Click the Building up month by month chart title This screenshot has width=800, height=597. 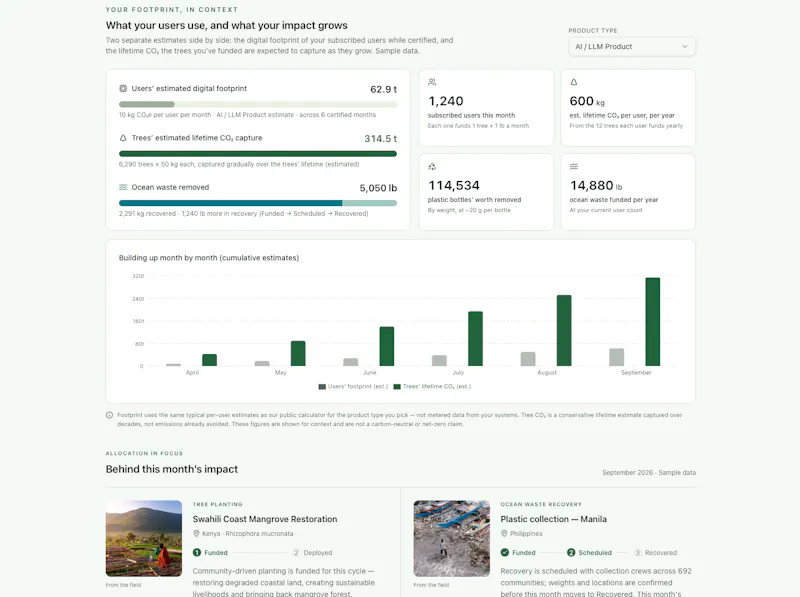coord(209,258)
